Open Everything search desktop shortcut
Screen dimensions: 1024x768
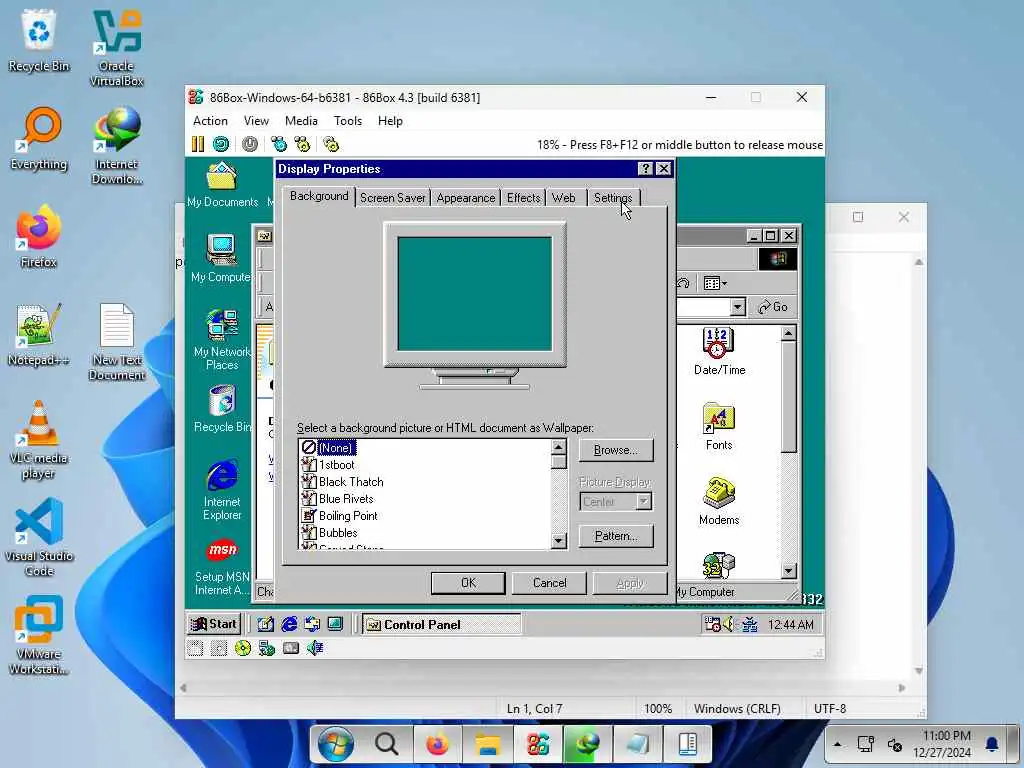39,138
